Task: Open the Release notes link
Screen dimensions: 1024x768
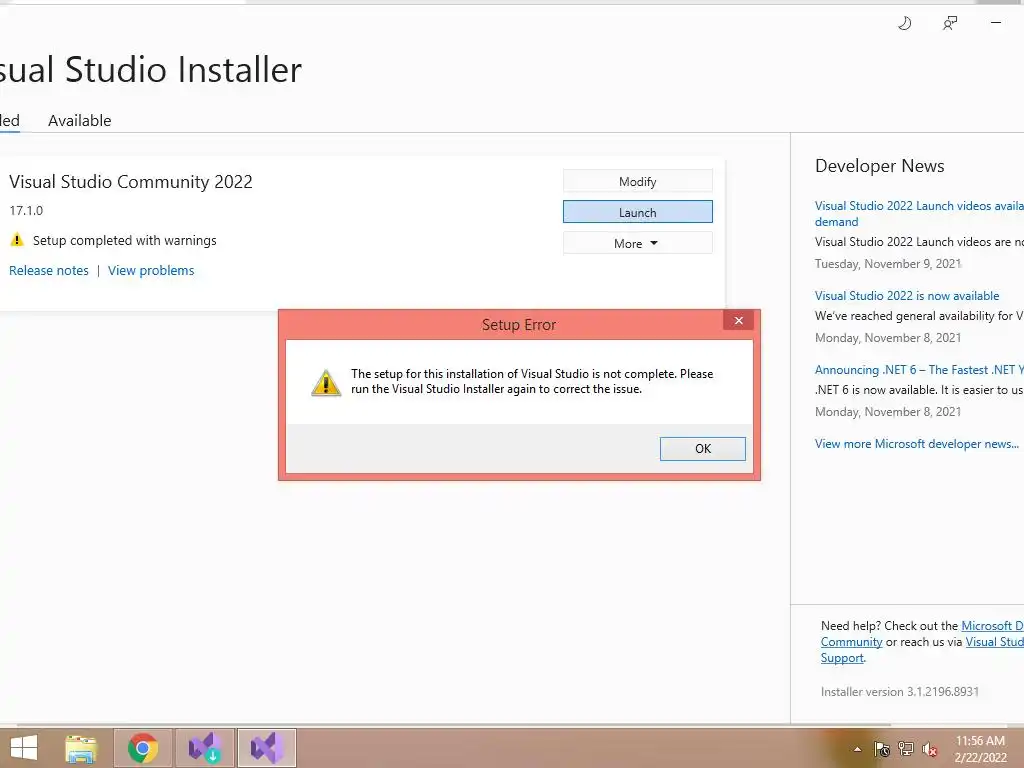Action: (48, 270)
